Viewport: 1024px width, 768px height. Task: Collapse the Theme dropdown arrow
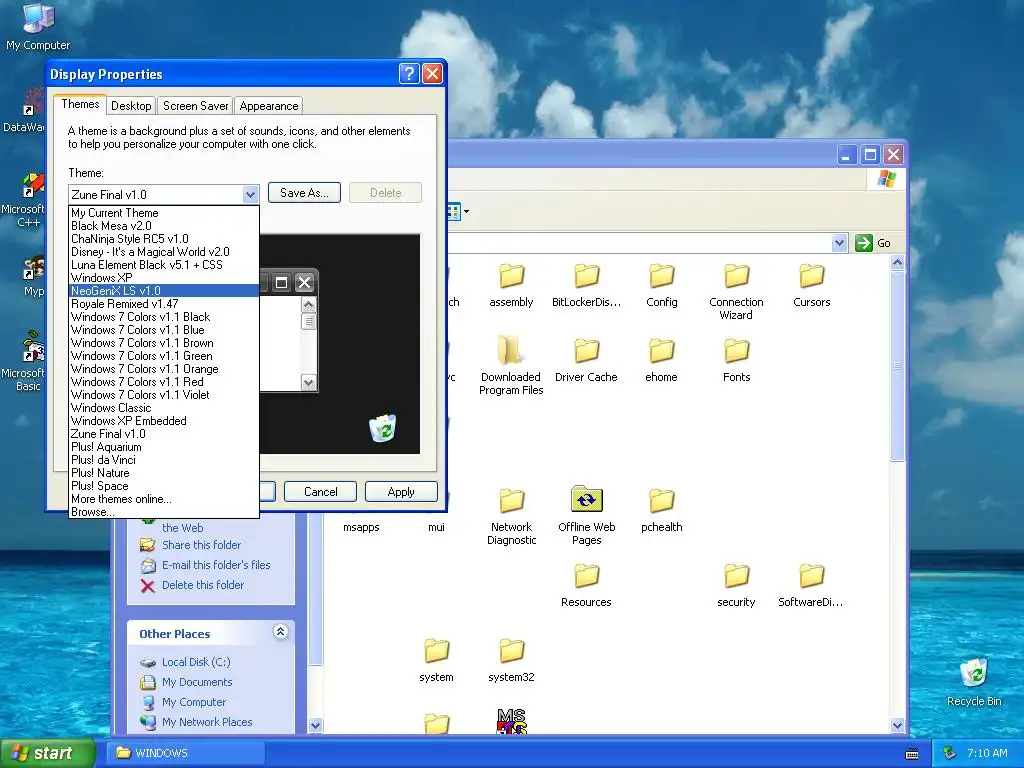(250, 194)
